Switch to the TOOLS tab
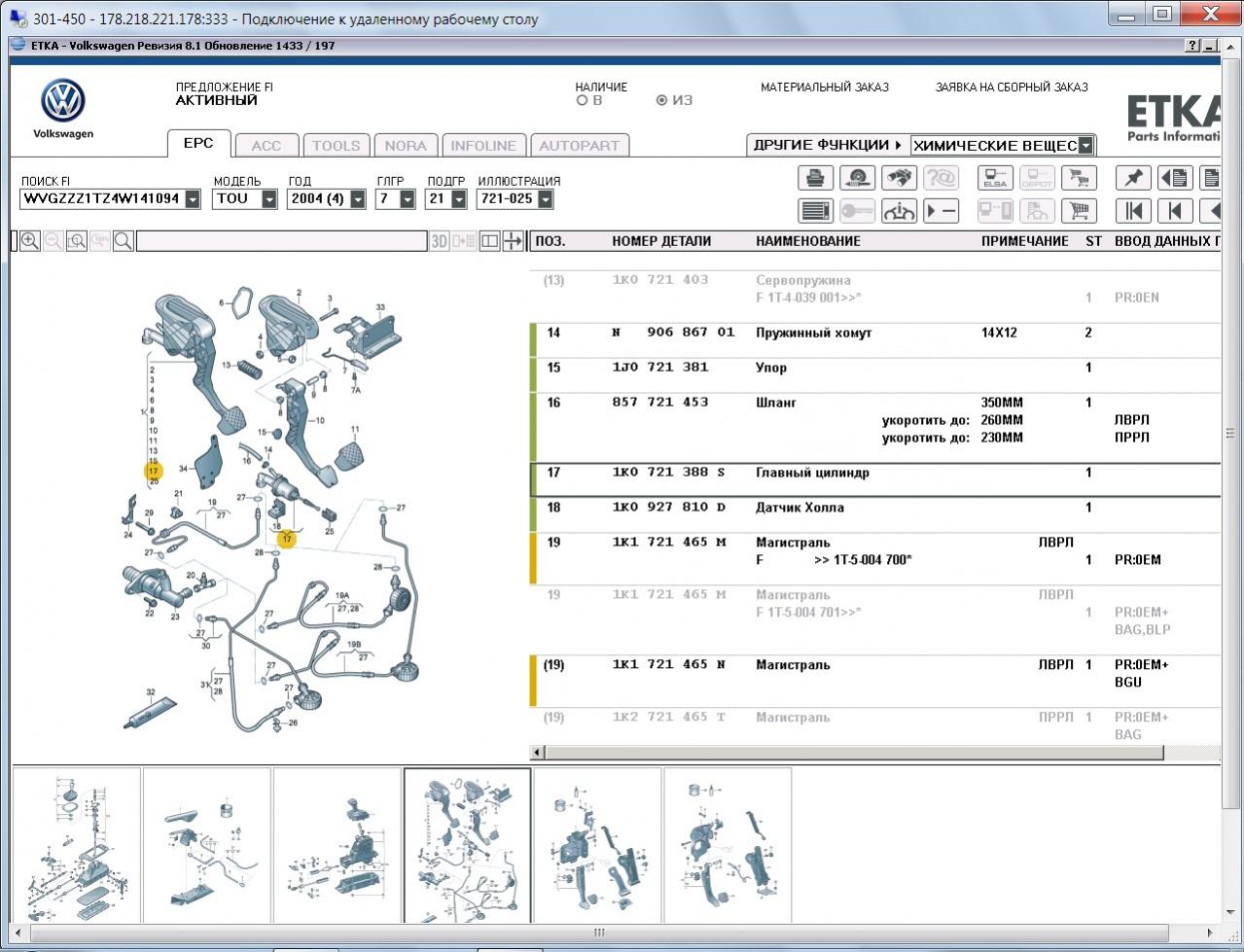This screenshot has height=952, width=1244. point(337,146)
